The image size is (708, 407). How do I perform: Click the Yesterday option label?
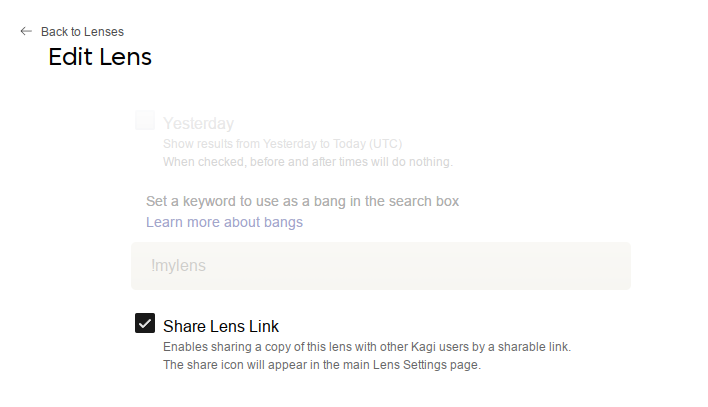[x=198, y=124]
